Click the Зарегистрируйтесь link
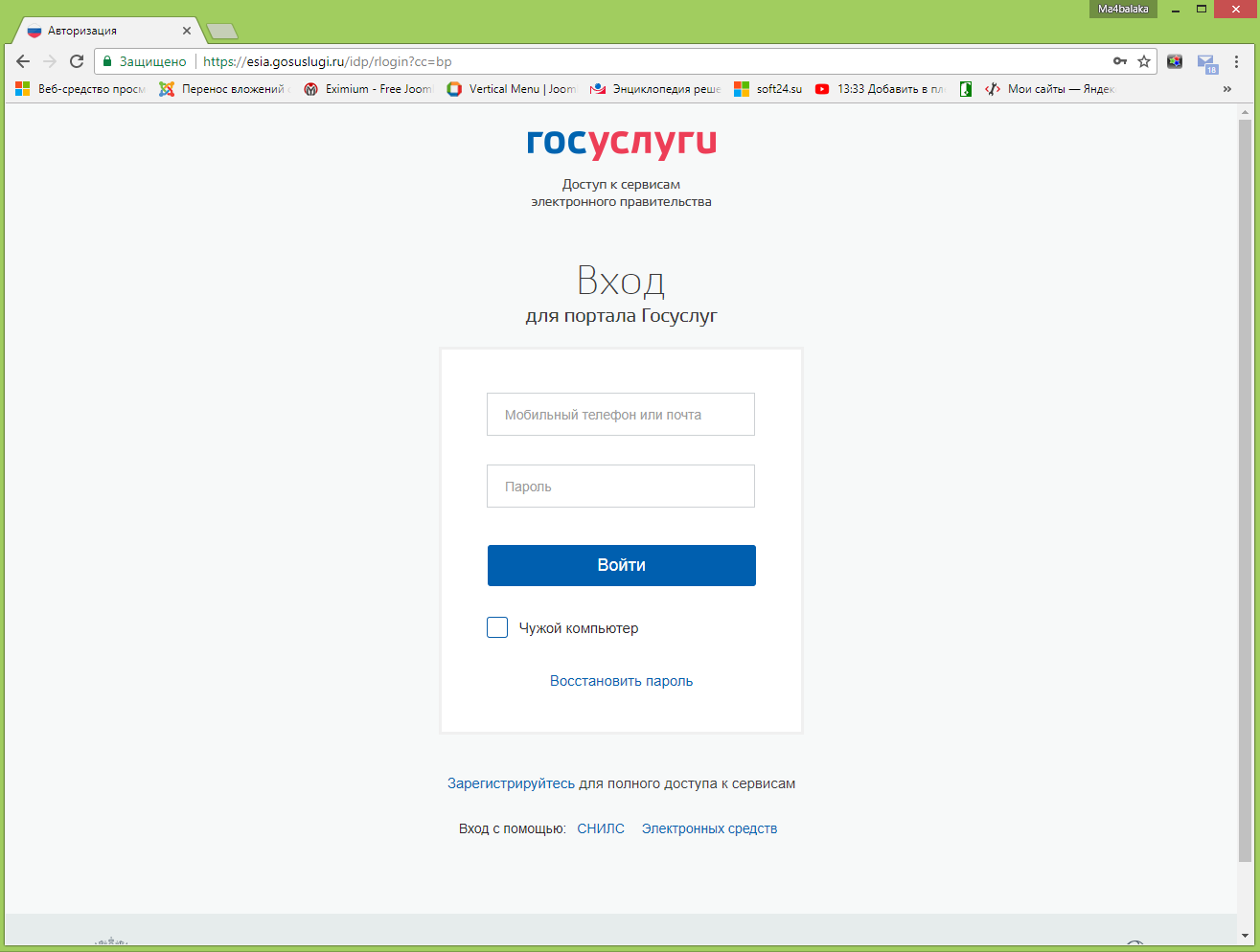Image resolution: width=1260 pixels, height=952 pixels. tap(511, 783)
